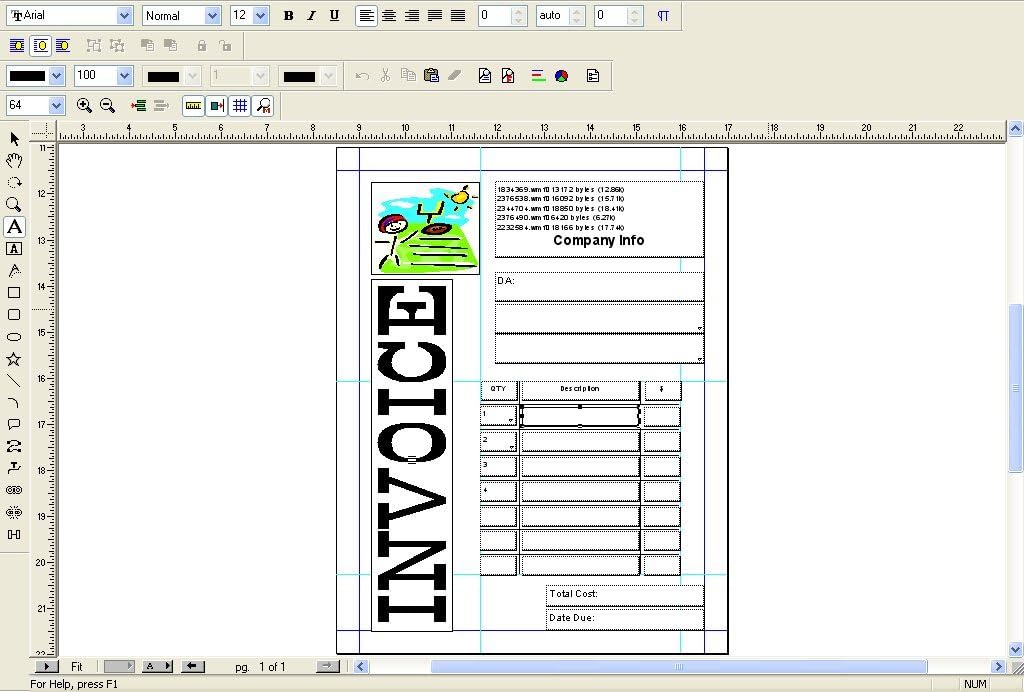Select the hand pan tool

14,161
